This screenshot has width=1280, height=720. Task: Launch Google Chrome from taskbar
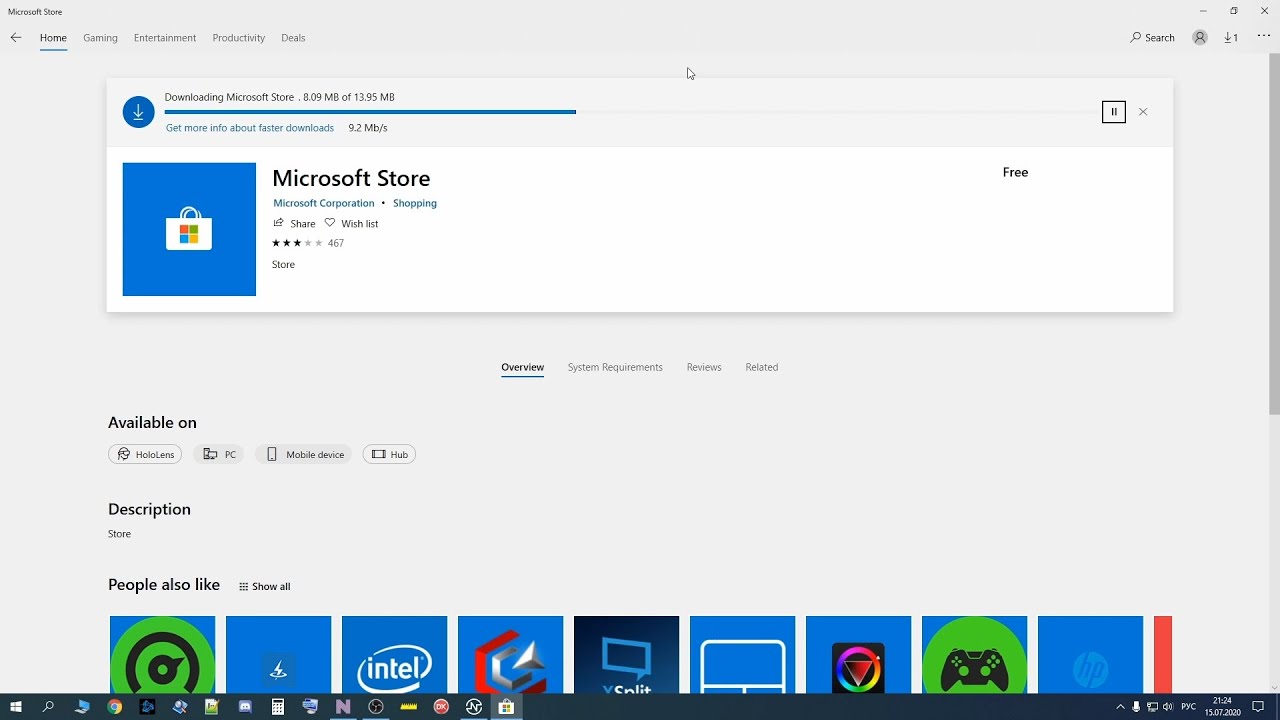[114, 707]
